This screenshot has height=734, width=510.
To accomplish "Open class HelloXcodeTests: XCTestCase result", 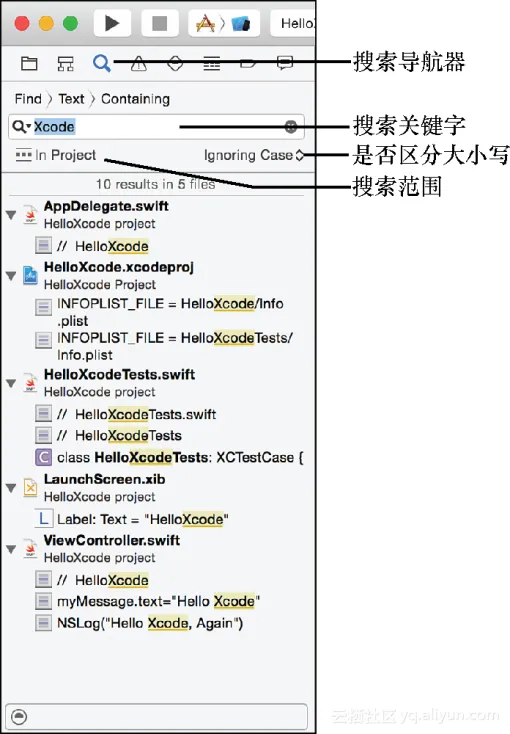I will (x=180, y=457).
